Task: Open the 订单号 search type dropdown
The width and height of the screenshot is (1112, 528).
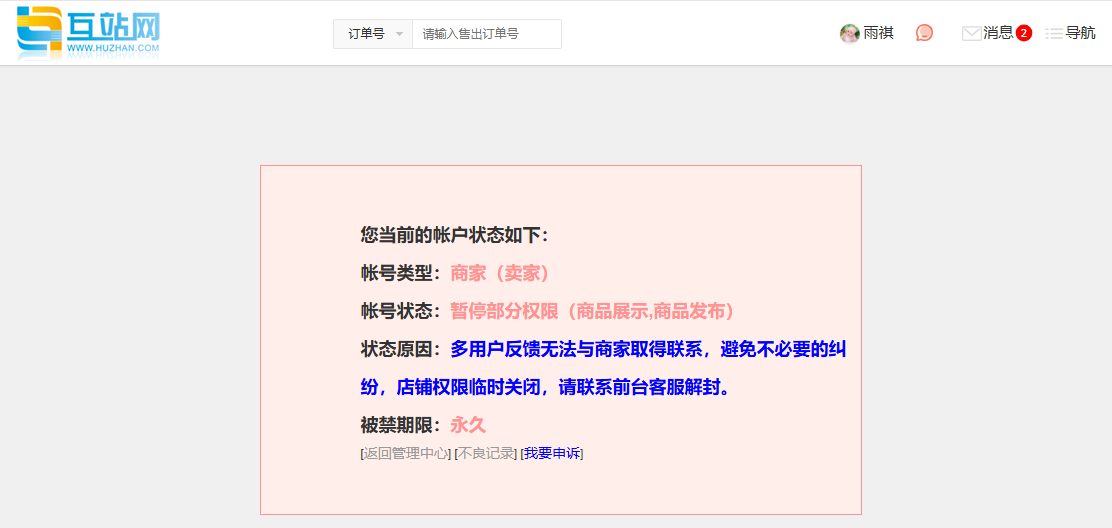Action: click(373, 34)
